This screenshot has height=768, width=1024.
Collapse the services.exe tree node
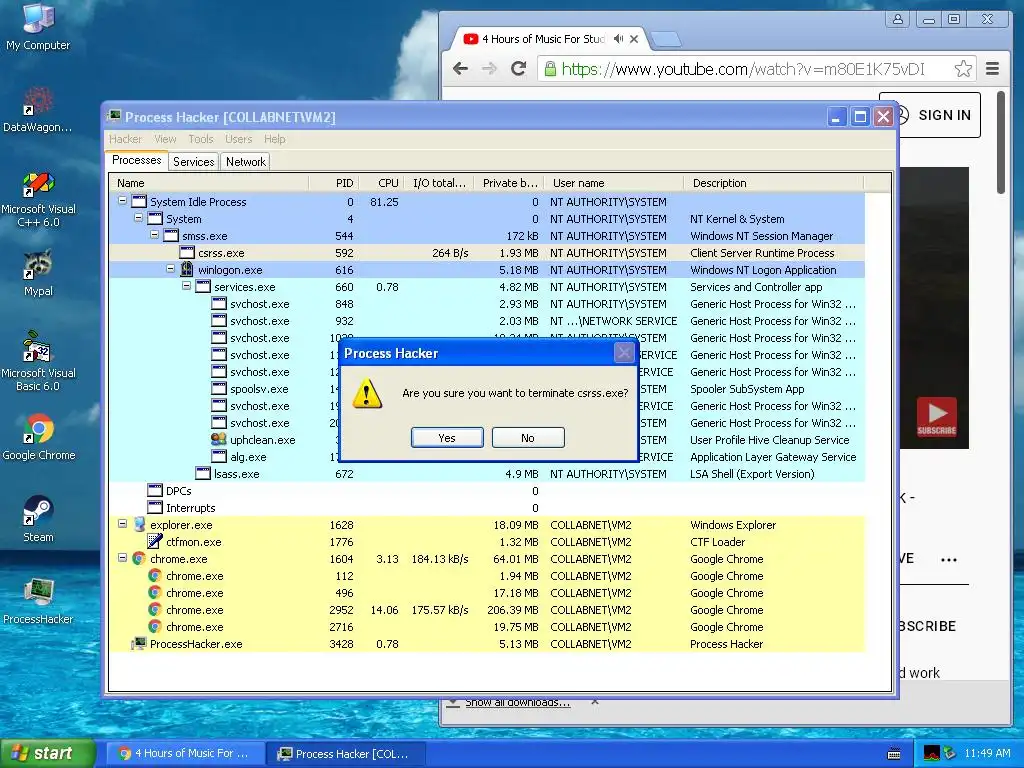[x=186, y=286]
